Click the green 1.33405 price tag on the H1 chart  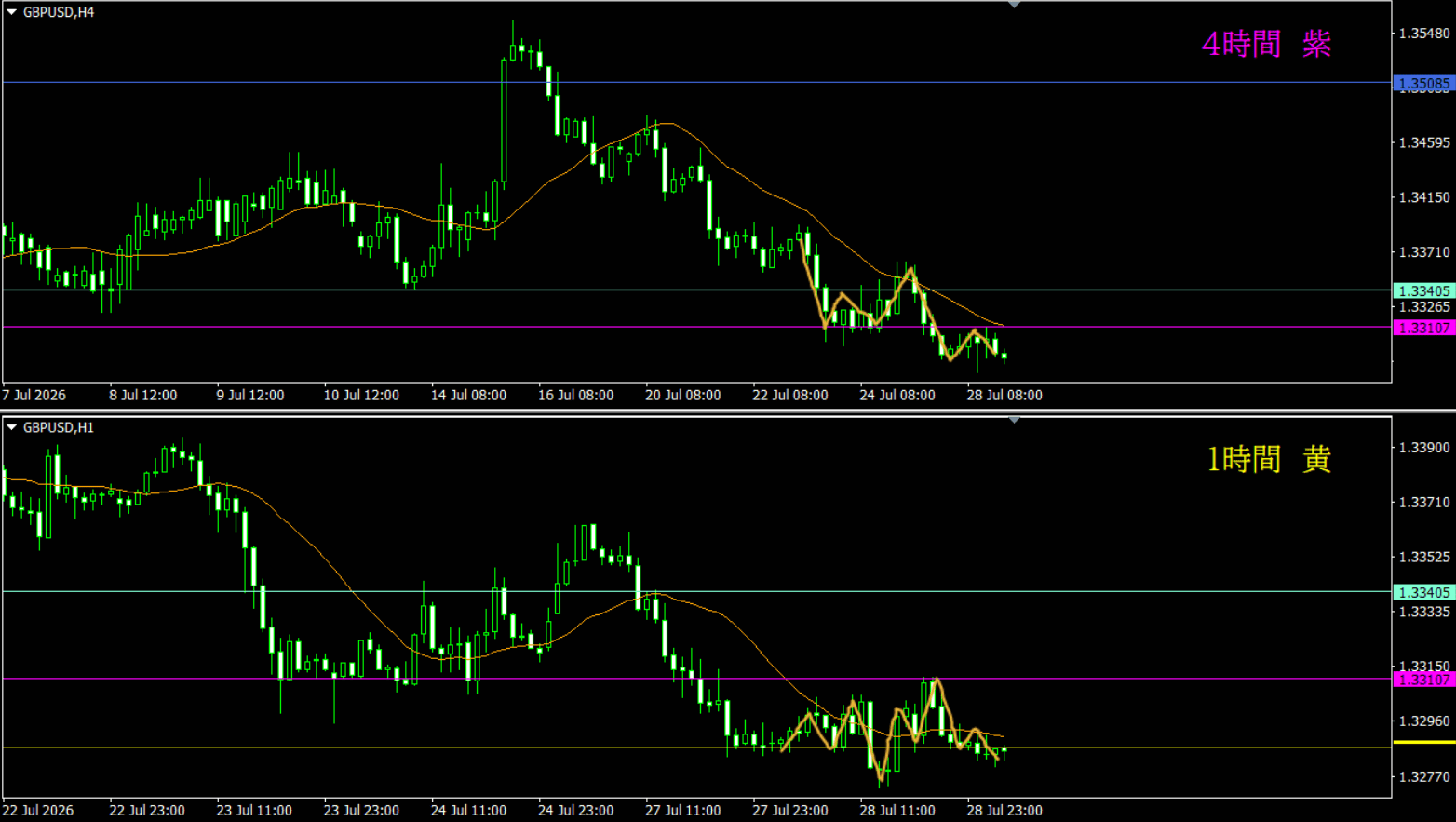pyautogui.click(x=1423, y=592)
